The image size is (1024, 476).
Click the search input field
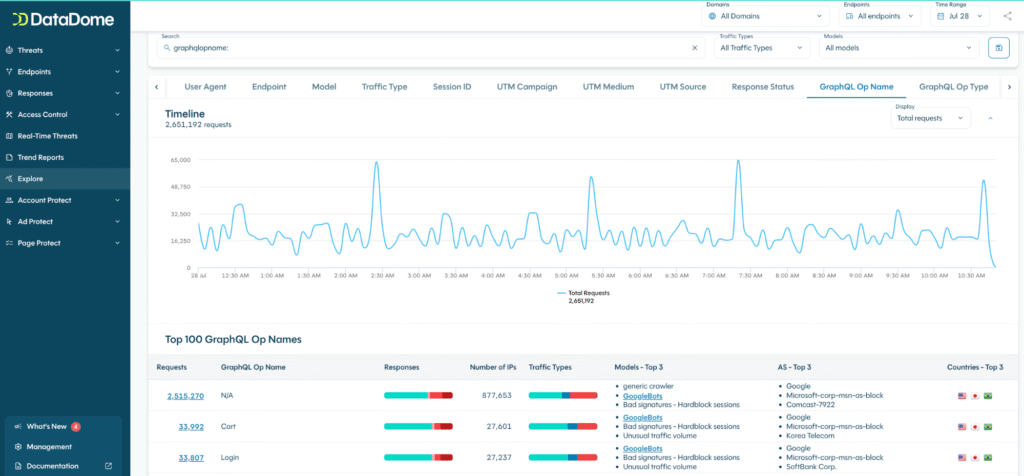click(x=431, y=48)
